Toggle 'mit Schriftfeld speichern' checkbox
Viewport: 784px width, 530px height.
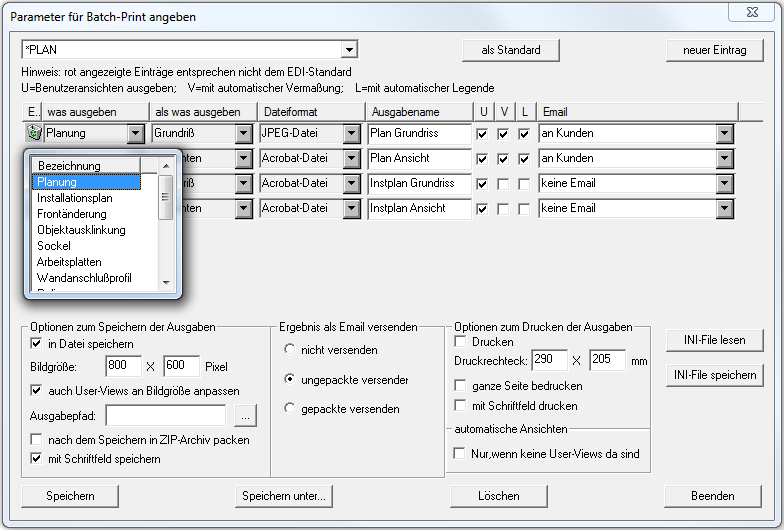tap(36, 458)
